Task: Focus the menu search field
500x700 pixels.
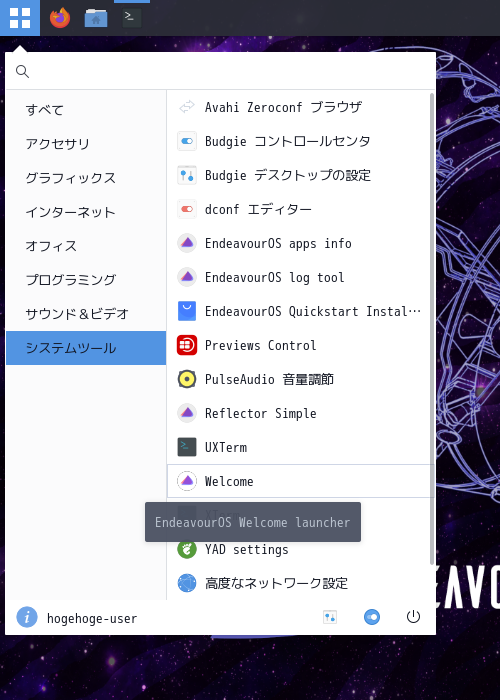Action: coord(221,71)
